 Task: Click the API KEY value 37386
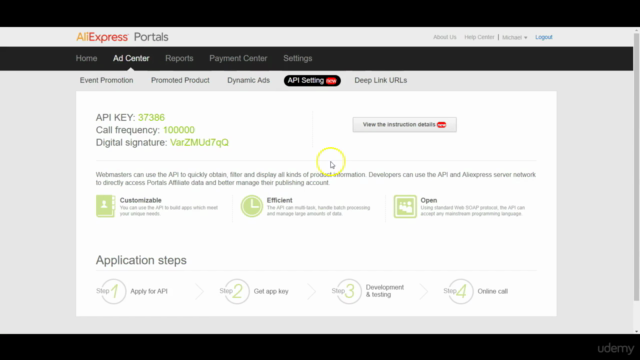point(151,118)
